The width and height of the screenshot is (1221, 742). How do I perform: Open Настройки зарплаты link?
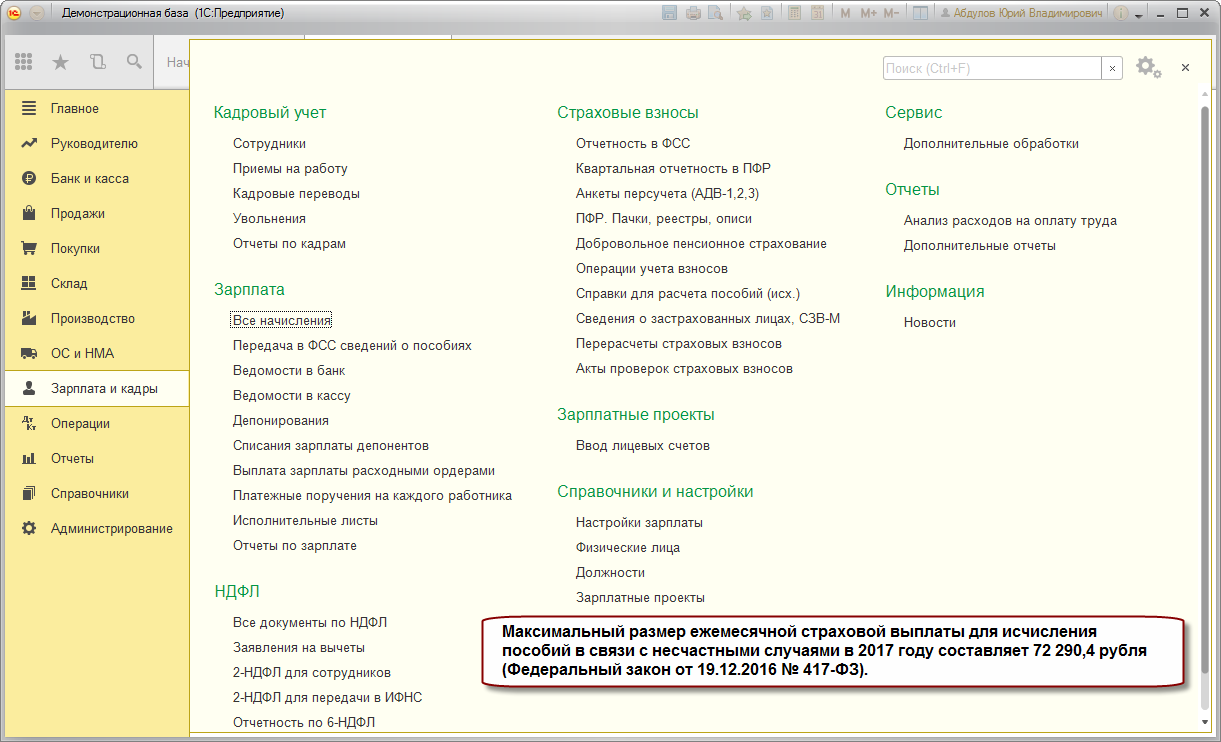click(x=639, y=522)
